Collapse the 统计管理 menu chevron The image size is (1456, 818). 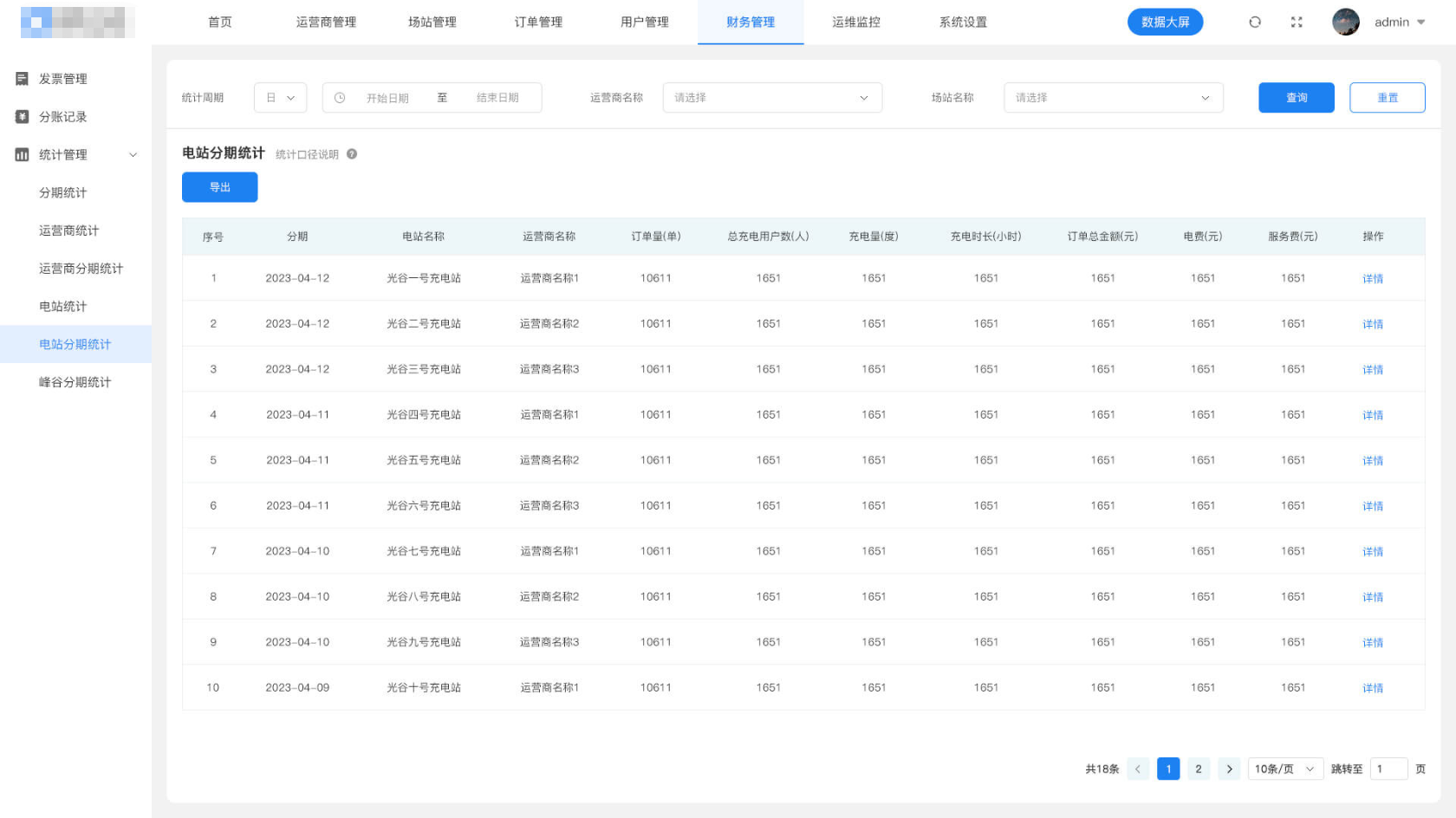click(x=133, y=155)
